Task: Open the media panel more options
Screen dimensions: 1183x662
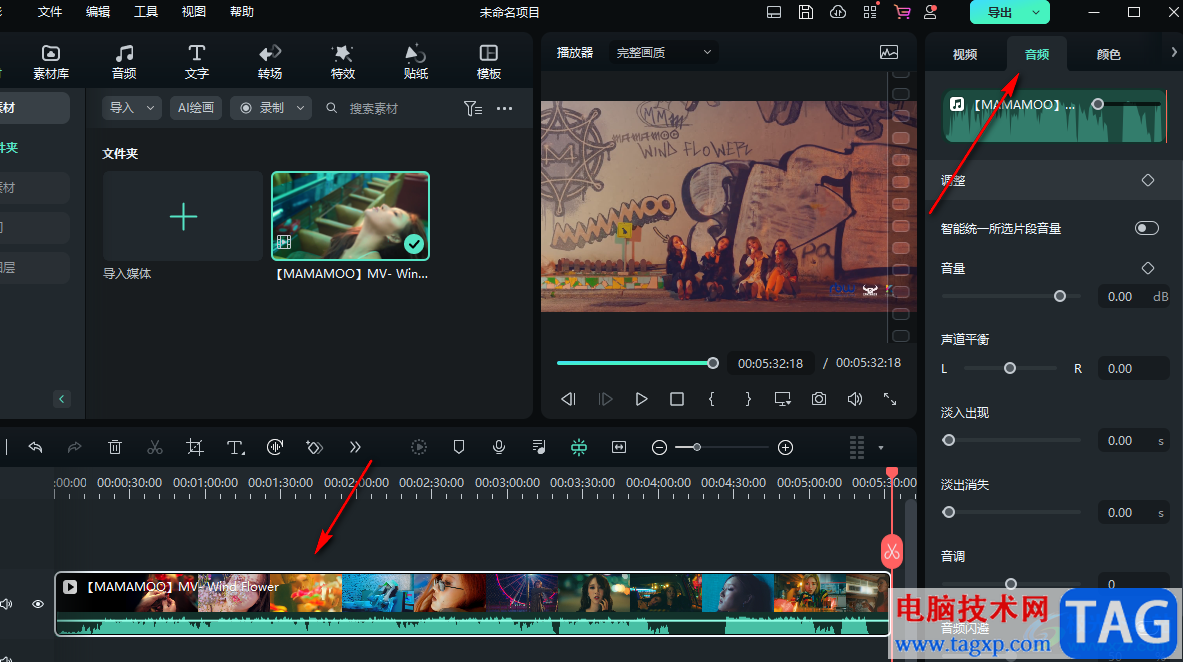Action: click(505, 109)
